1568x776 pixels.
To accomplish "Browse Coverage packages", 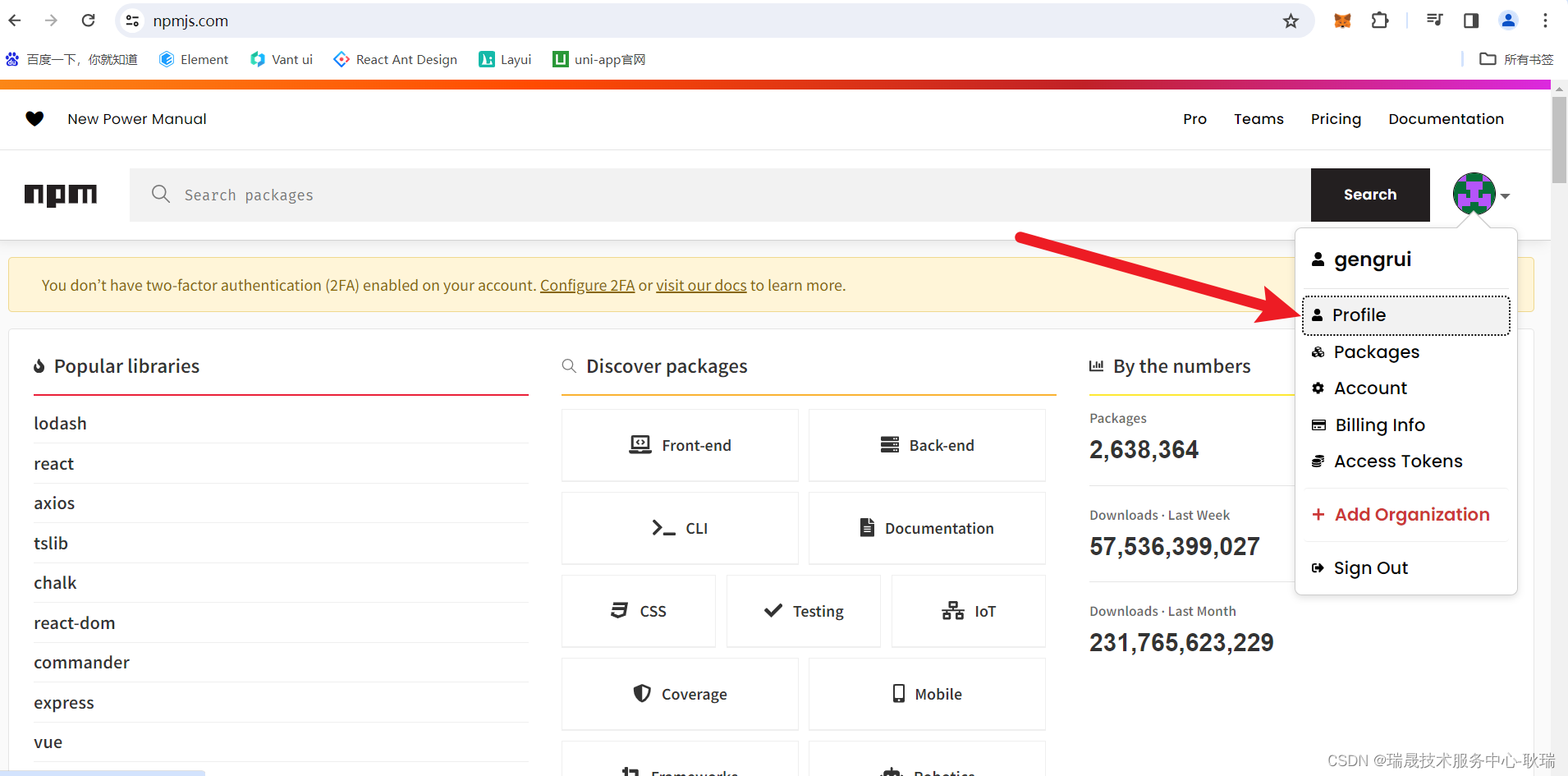I will 680,694.
